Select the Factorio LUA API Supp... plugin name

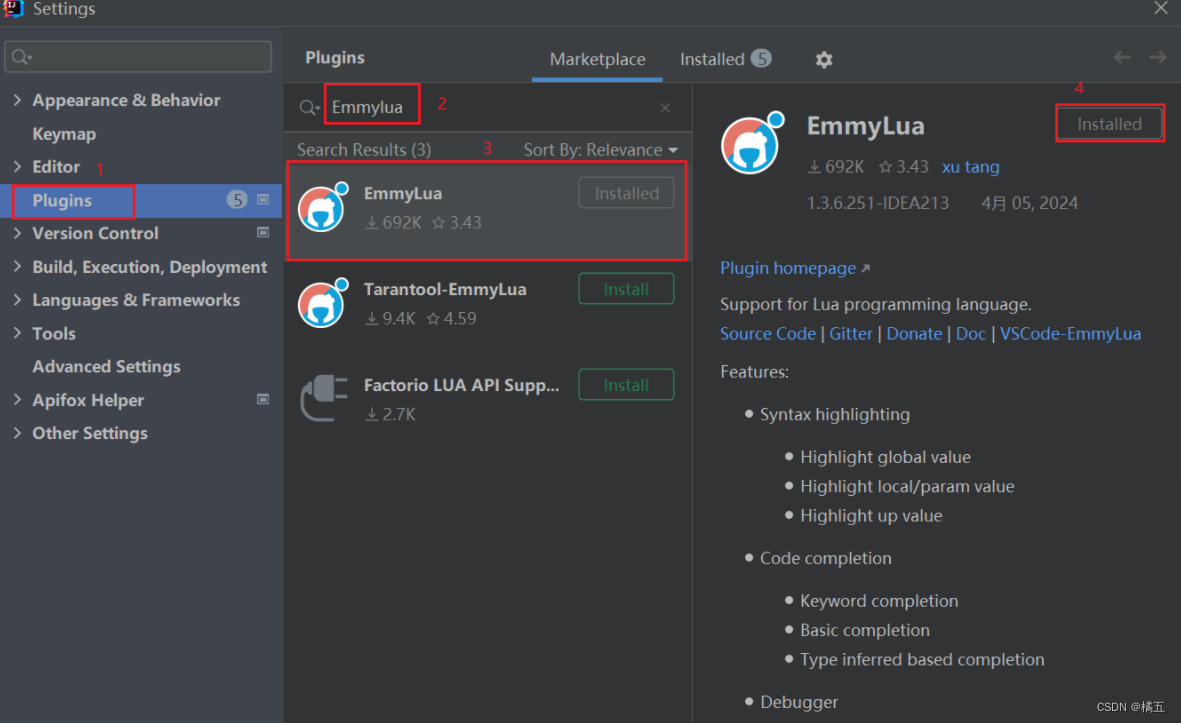point(461,385)
